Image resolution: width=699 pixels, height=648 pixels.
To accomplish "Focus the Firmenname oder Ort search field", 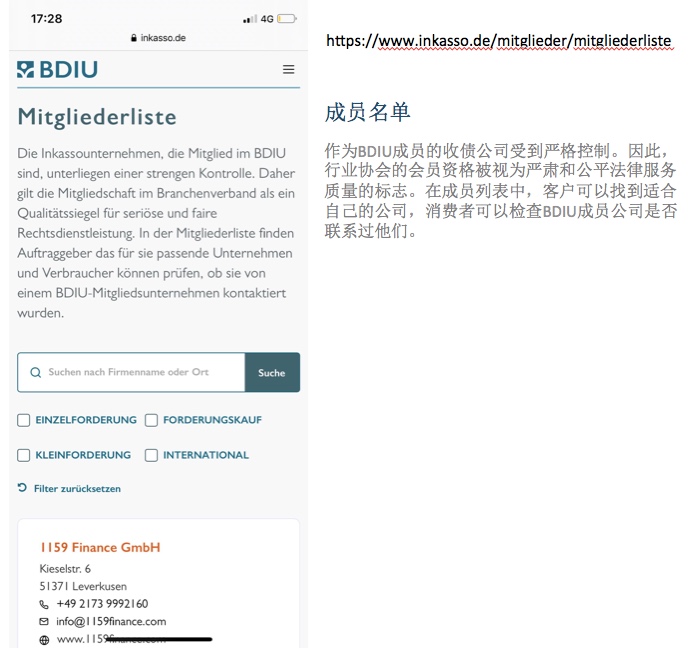I will click(131, 373).
